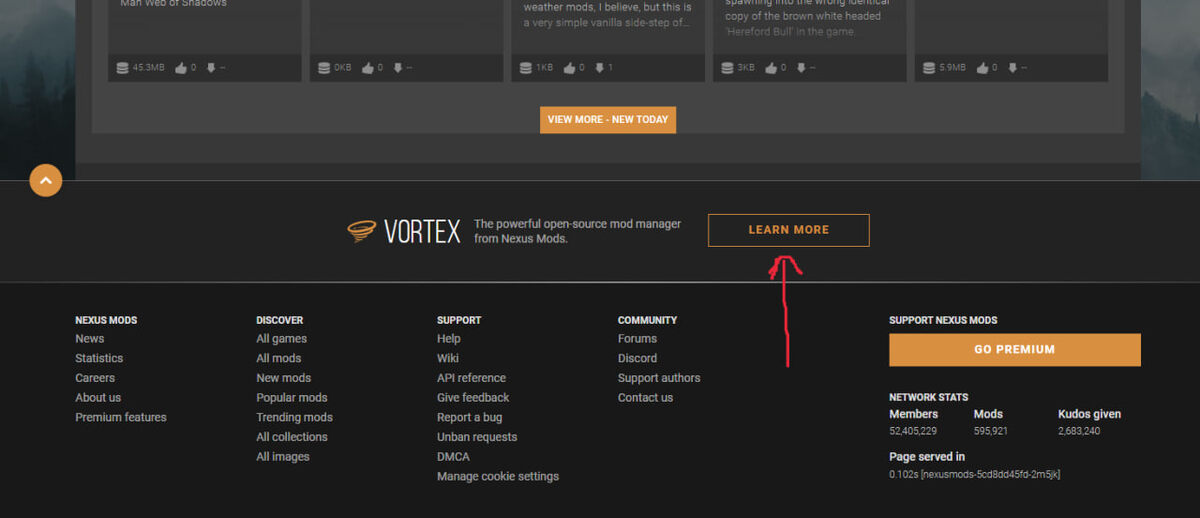The height and width of the screenshot is (518, 1200).
Task: Click the thumbs-up icon on the 45.3MB card
Action: click(181, 68)
